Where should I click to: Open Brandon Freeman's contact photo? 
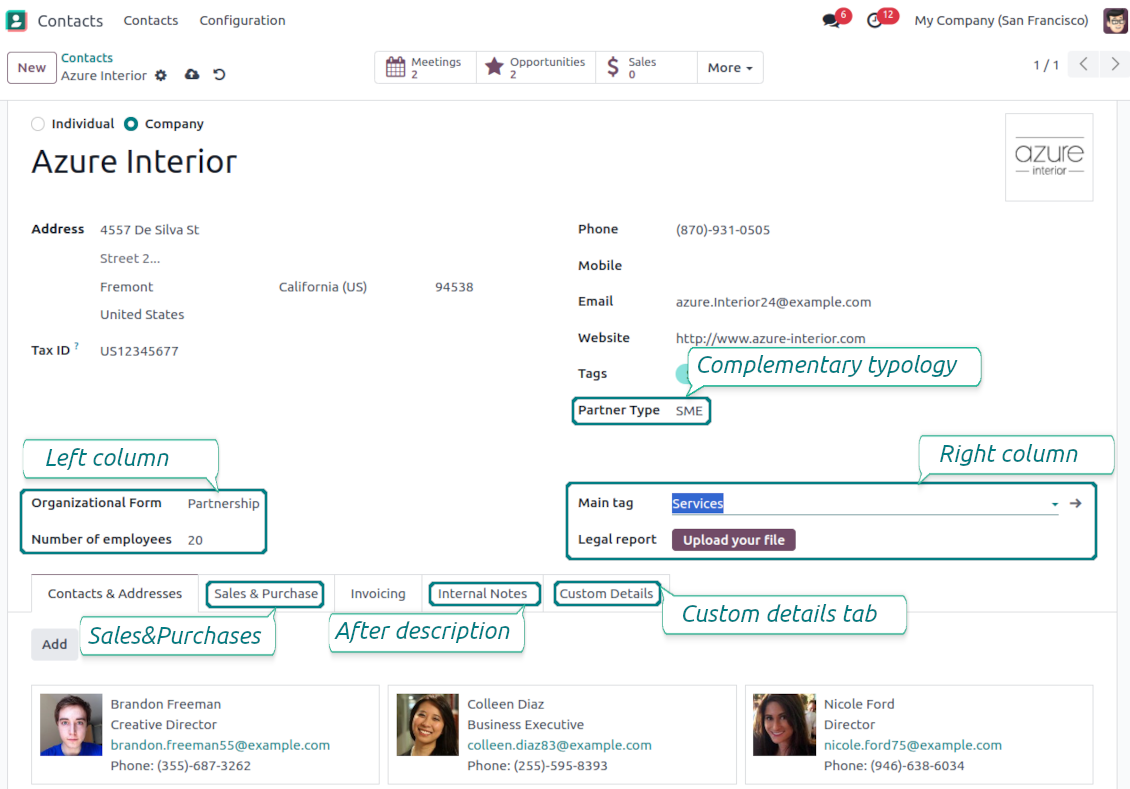point(71,724)
